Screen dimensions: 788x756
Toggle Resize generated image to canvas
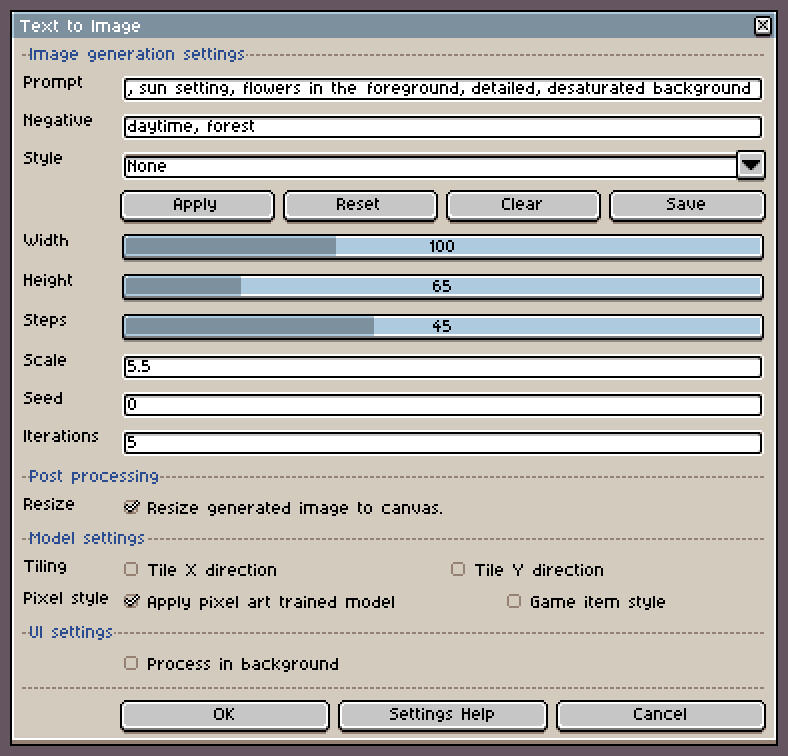click(131, 507)
